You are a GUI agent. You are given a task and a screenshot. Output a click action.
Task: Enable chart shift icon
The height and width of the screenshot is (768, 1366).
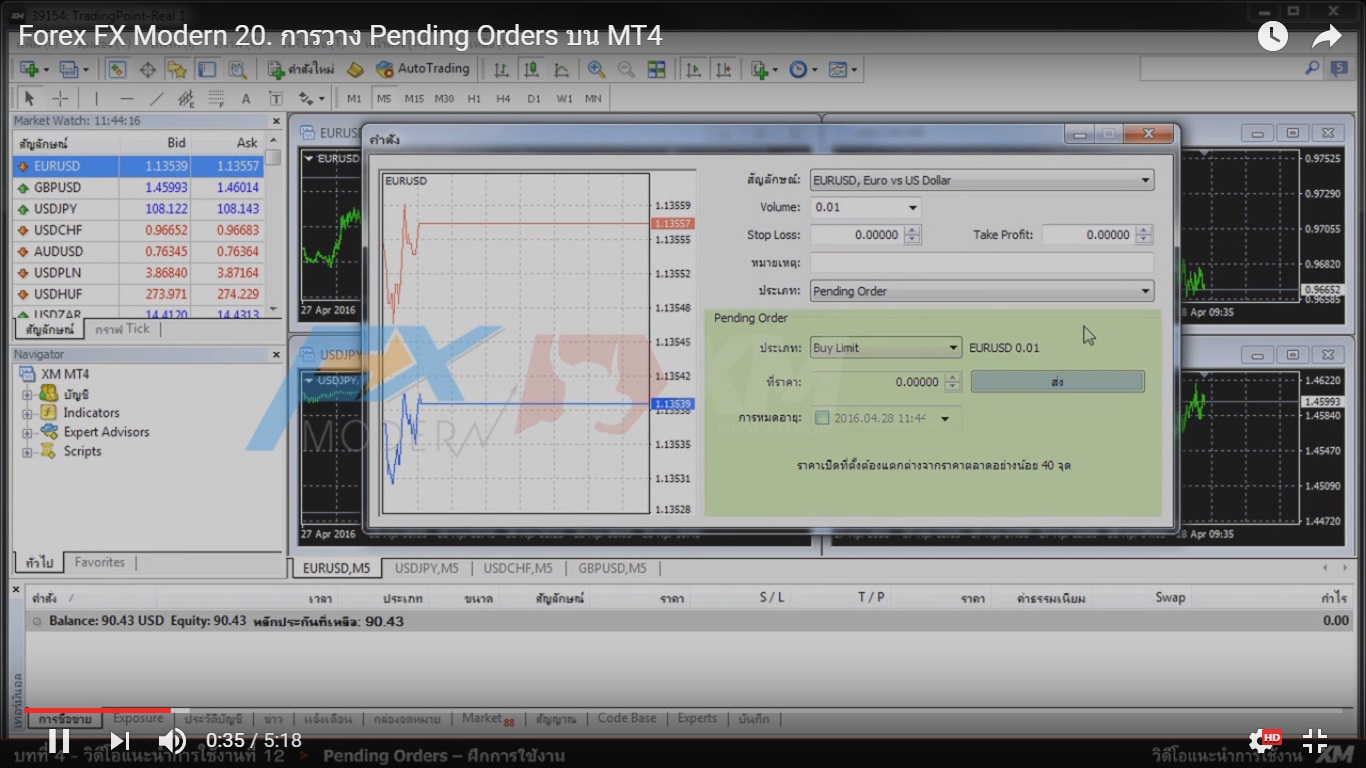coord(723,69)
